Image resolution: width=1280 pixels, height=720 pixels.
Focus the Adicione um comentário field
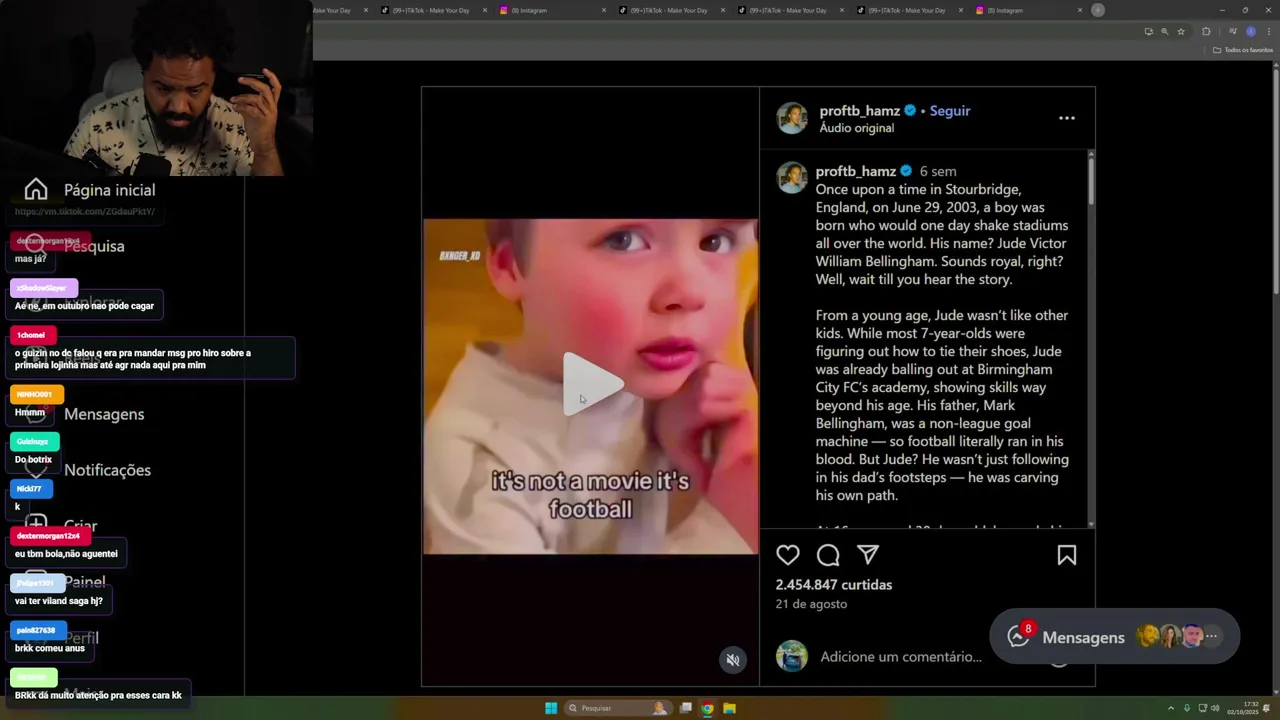[x=901, y=657]
